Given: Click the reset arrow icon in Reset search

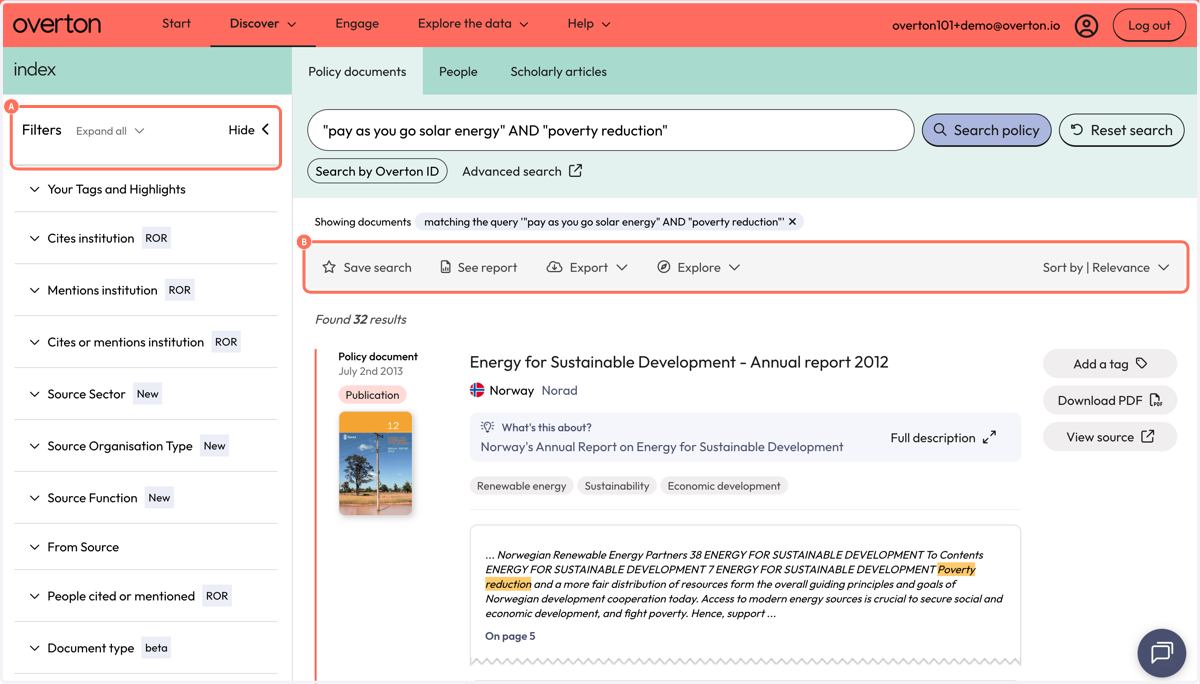Looking at the screenshot, I should [x=1077, y=130].
